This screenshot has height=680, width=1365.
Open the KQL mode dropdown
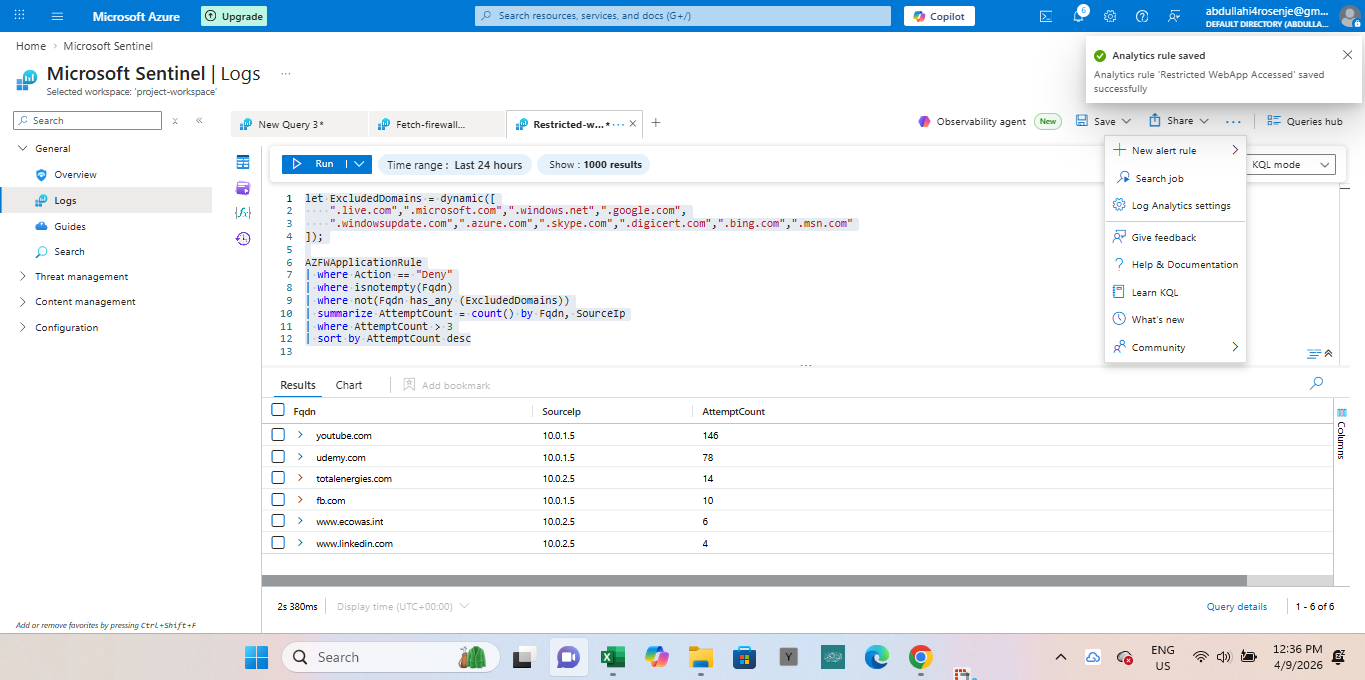pos(1291,165)
